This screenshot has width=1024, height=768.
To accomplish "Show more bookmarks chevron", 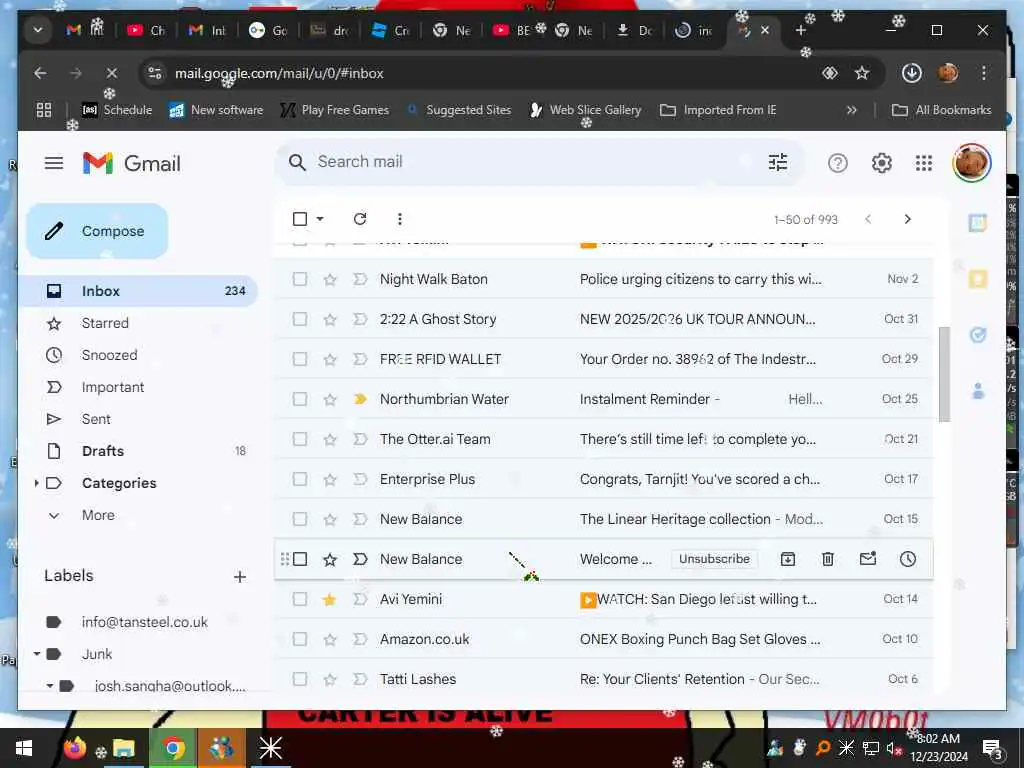I will point(852,110).
